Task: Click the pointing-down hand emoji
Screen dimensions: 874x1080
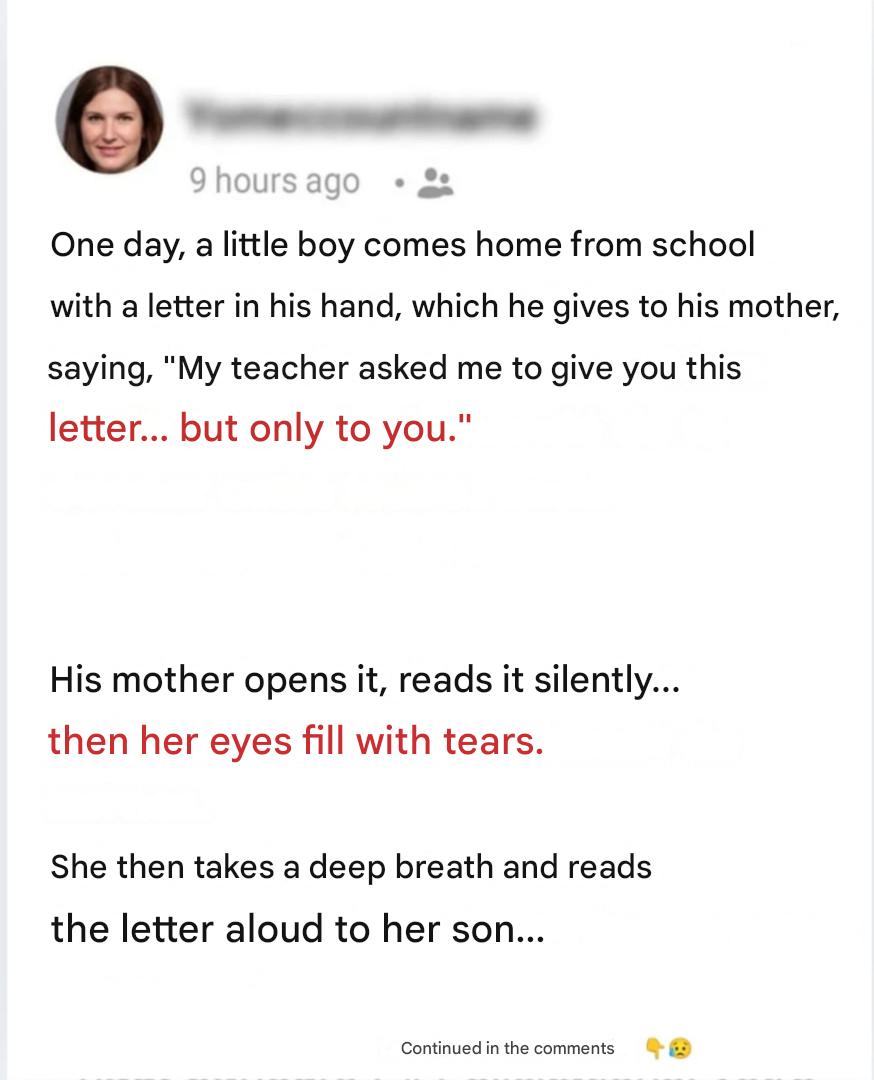Action: coord(655,1048)
